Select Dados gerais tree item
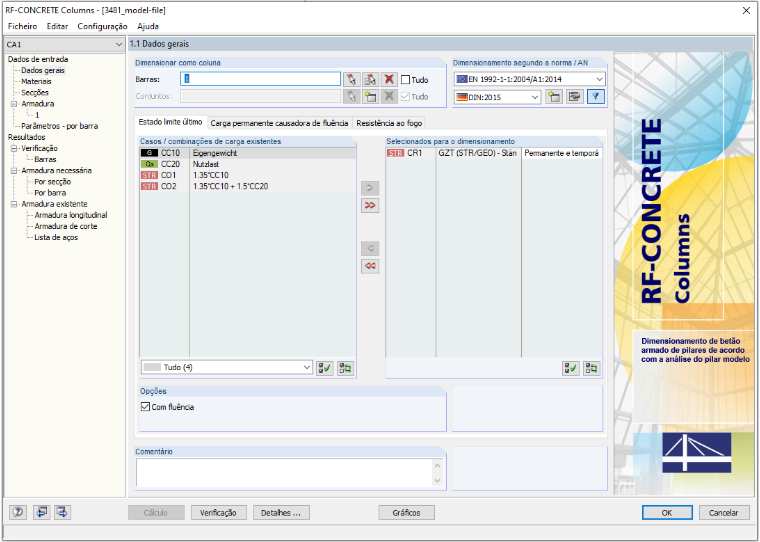Screen dimensions: 760x542 point(43,70)
